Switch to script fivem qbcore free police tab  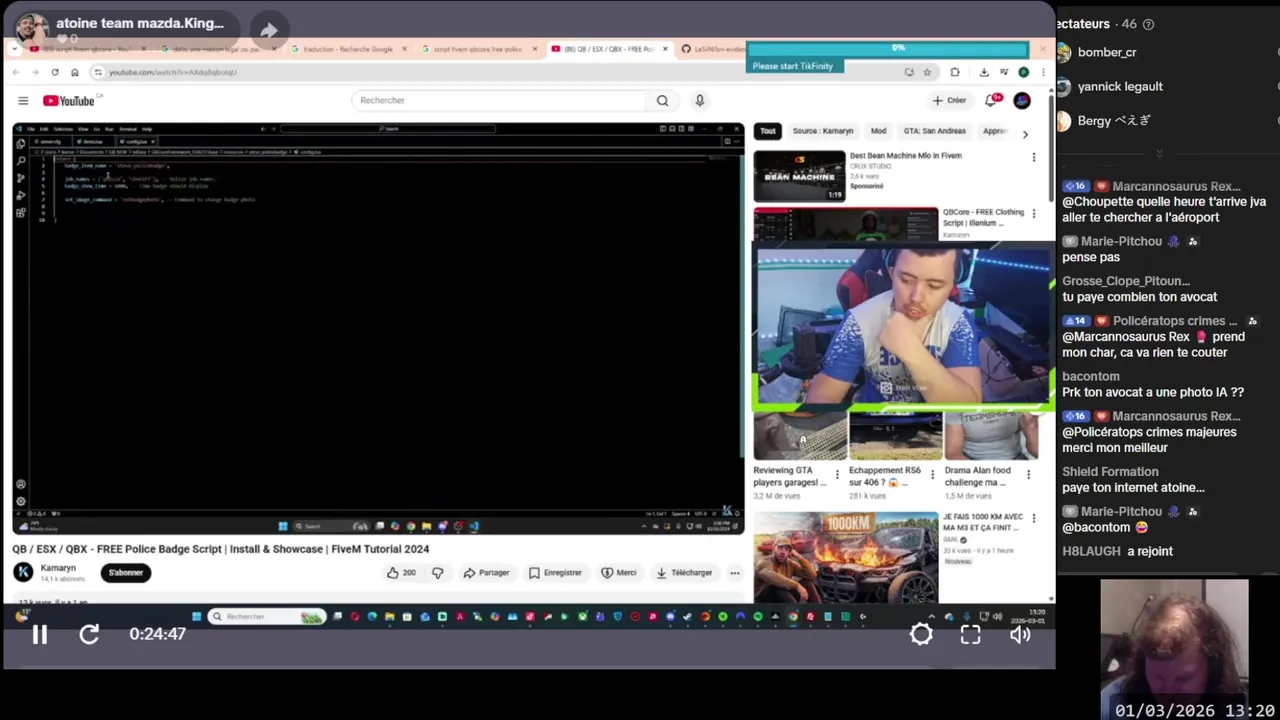point(475,49)
